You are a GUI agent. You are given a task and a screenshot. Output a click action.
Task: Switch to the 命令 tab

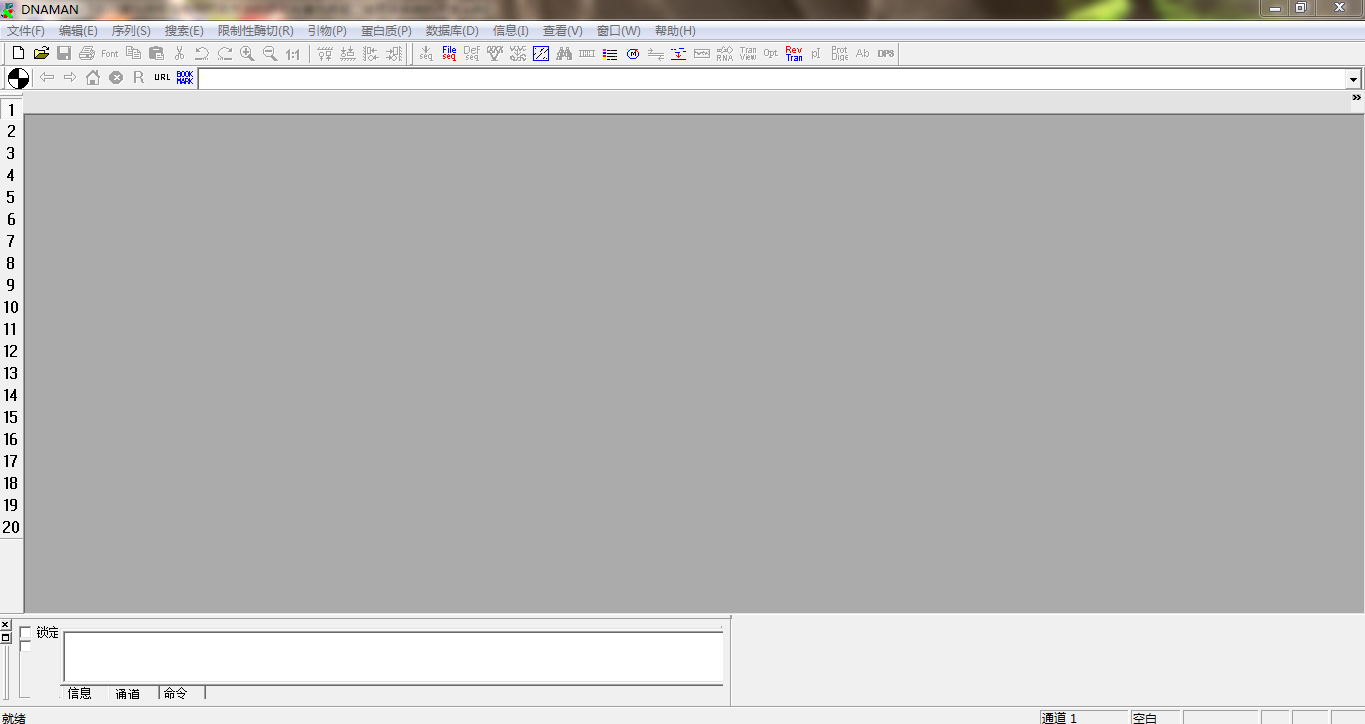pos(176,693)
